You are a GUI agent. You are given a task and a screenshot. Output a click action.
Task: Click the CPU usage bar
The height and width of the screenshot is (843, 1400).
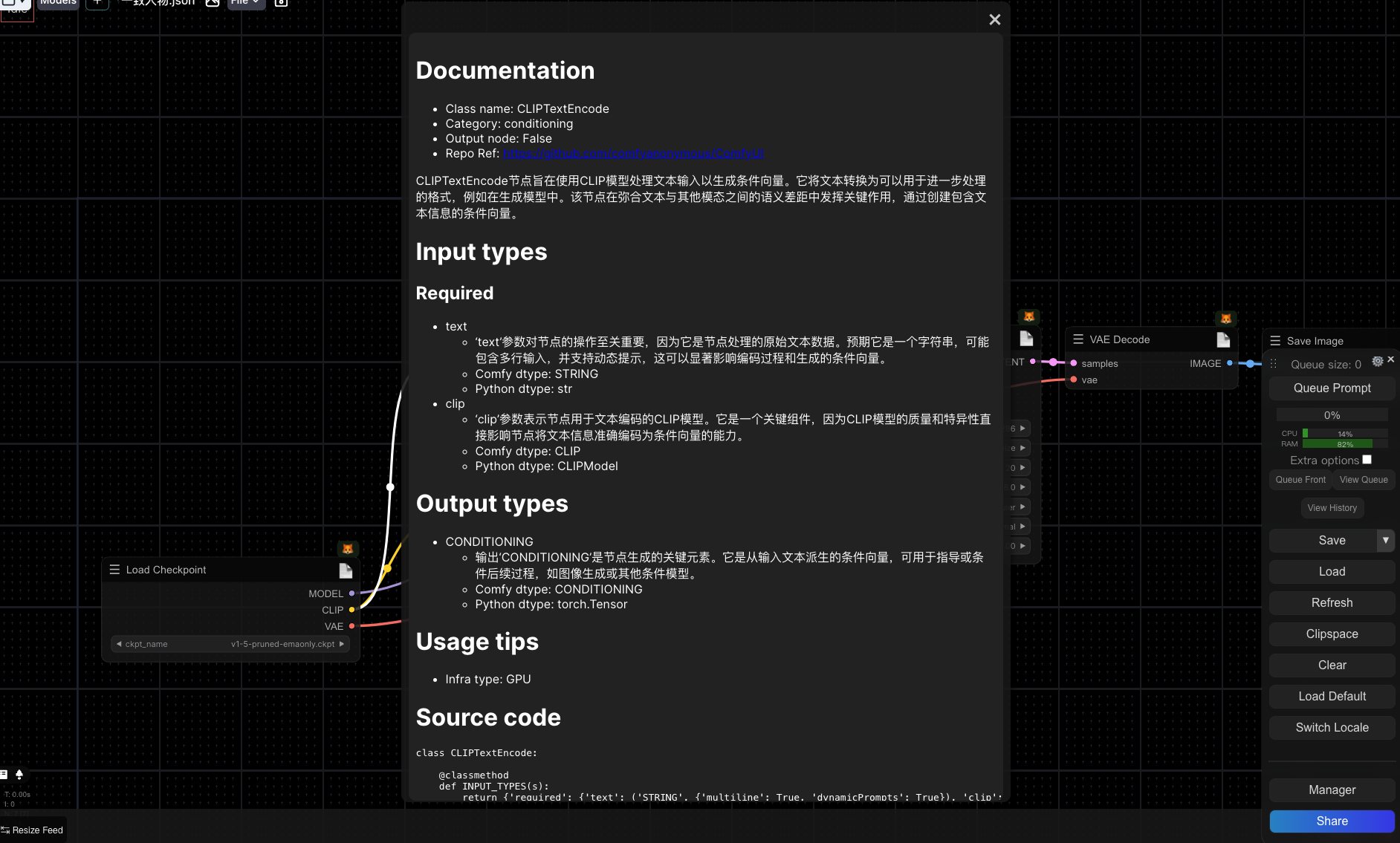pos(1345,434)
